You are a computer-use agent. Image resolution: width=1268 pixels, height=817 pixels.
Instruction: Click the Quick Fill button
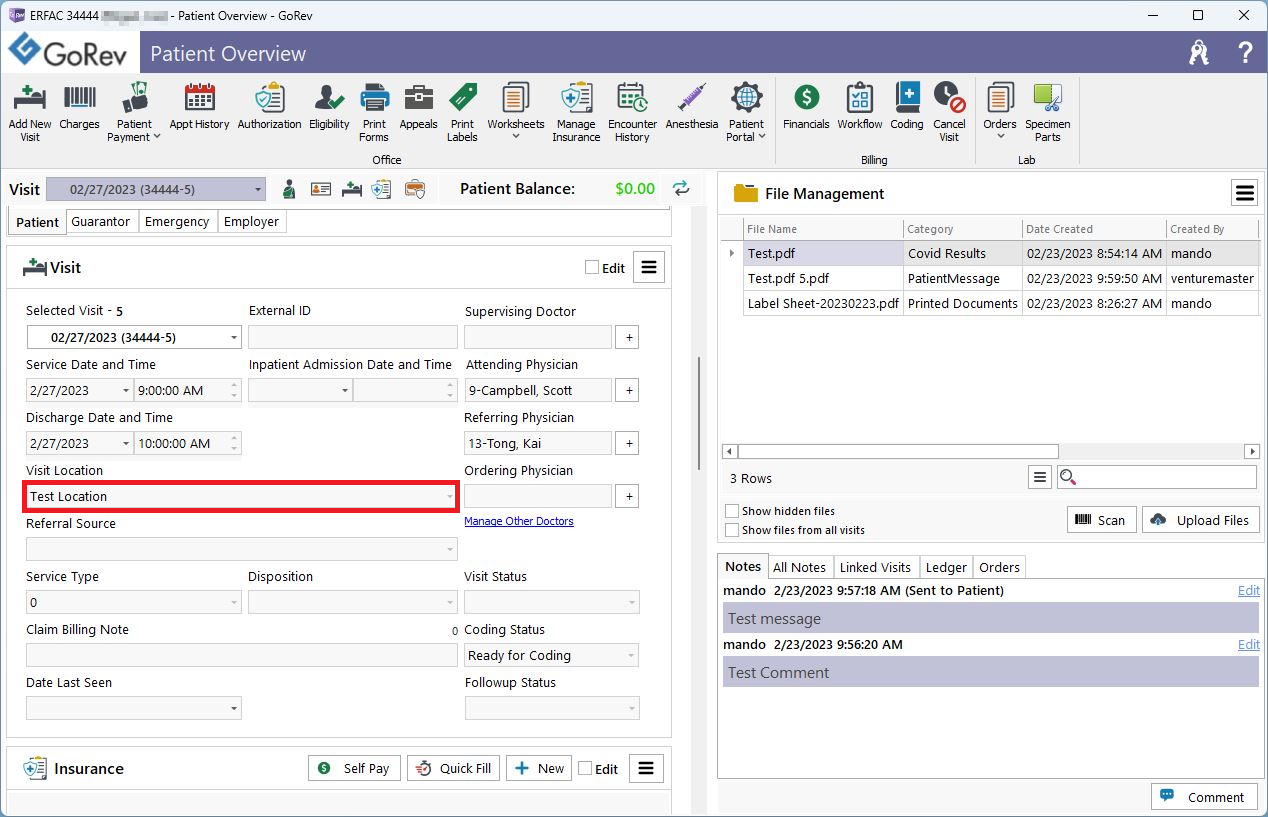click(x=453, y=768)
